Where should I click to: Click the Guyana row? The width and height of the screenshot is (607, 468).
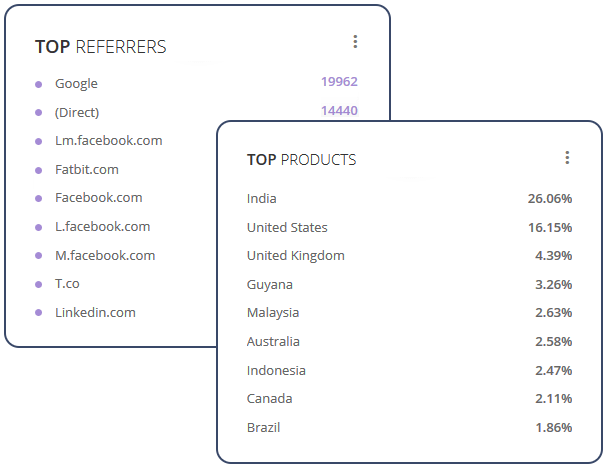410,285
